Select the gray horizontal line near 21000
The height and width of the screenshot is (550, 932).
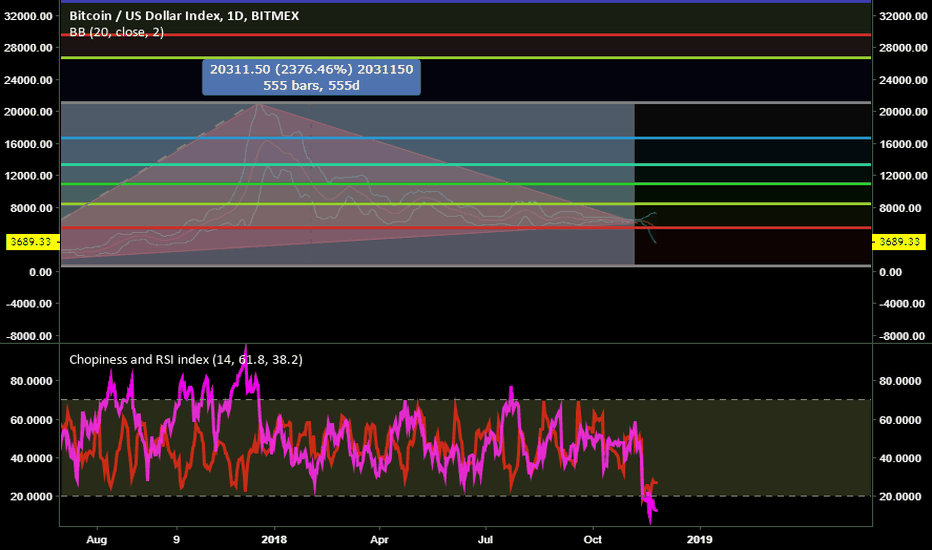click(466, 103)
